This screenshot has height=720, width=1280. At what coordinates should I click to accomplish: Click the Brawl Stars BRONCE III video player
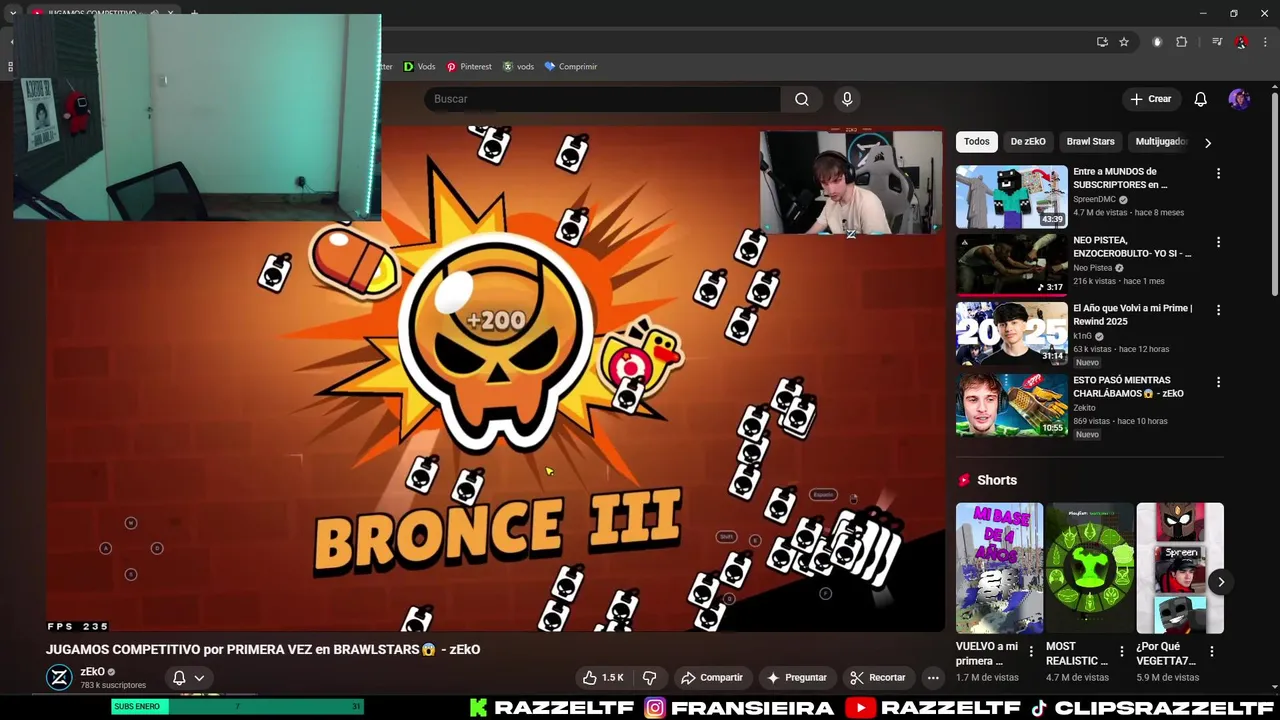495,380
